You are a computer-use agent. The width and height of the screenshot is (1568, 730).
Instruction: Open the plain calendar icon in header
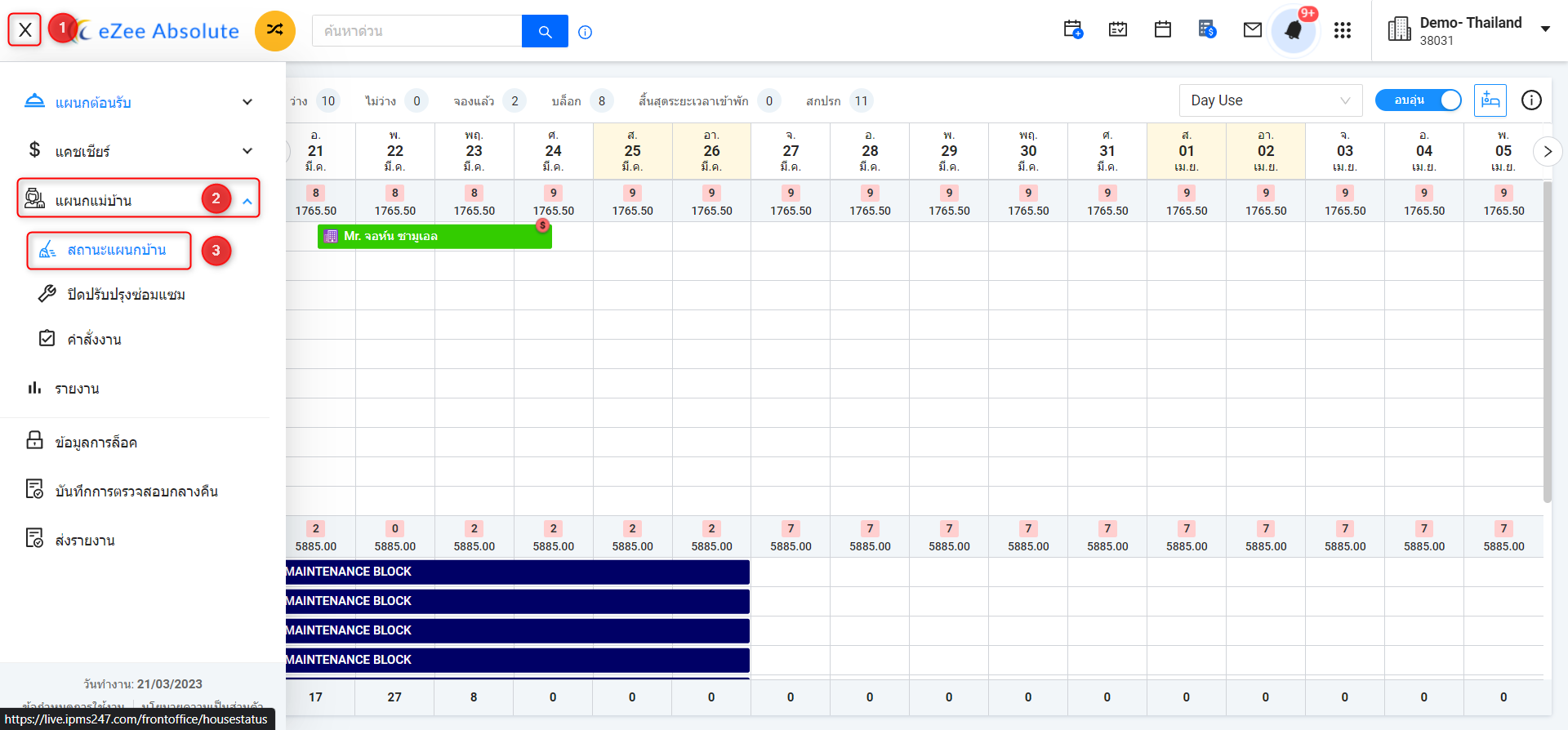click(x=1163, y=30)
